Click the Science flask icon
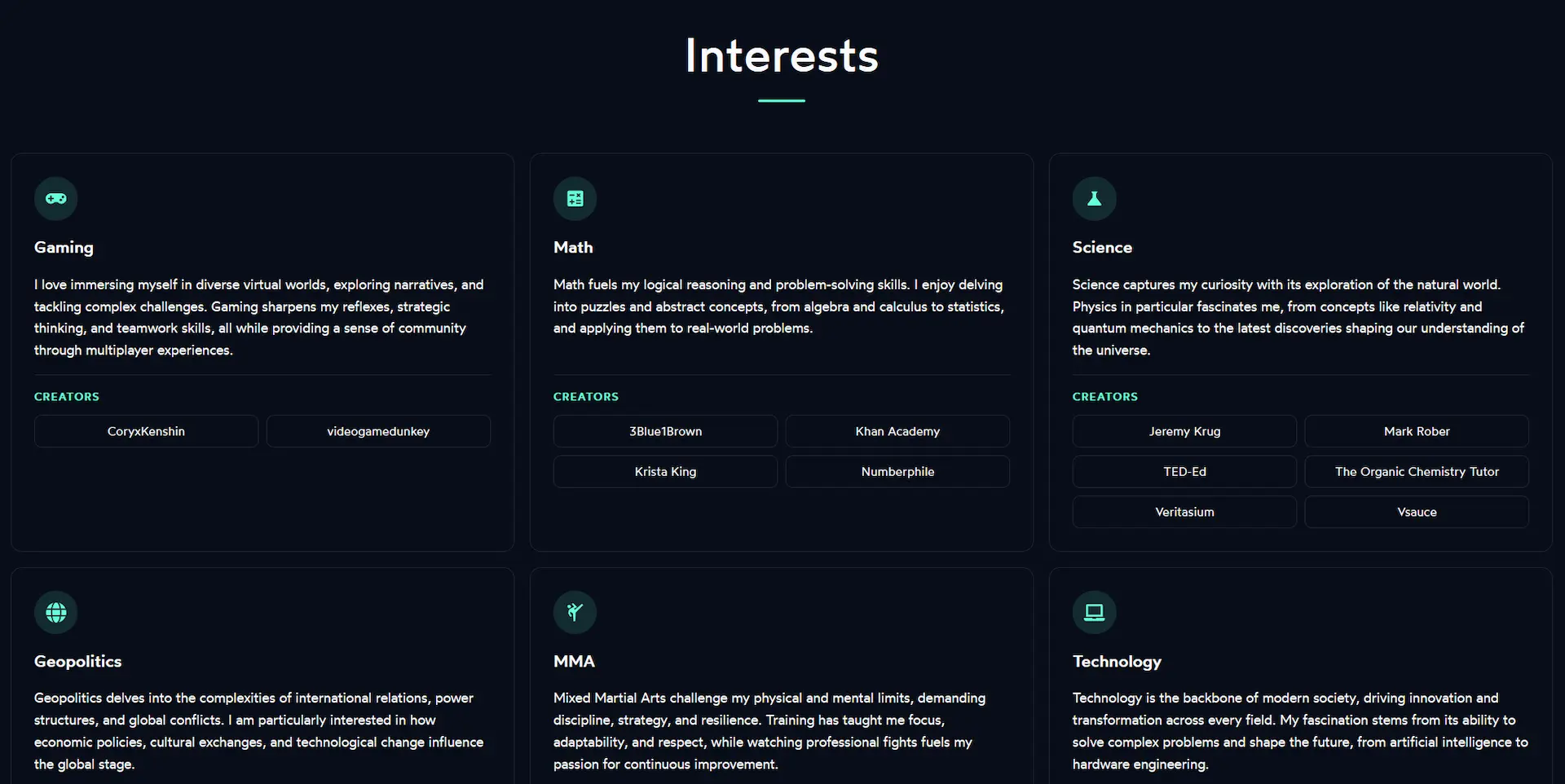Image resolution: width=1565 pixels, height=784 pixels. coord(1094,198)
